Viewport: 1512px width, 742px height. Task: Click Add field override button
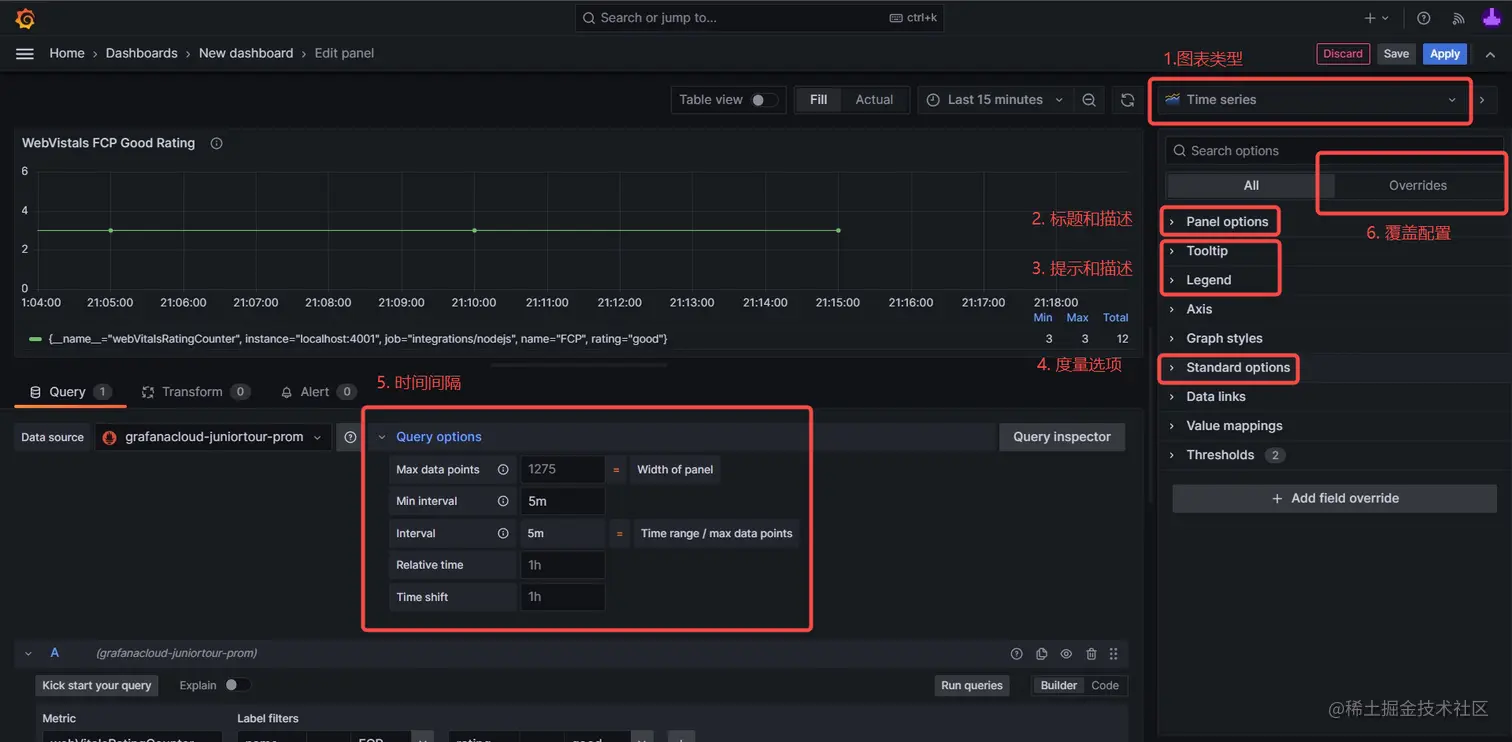tap(1334, 498)
